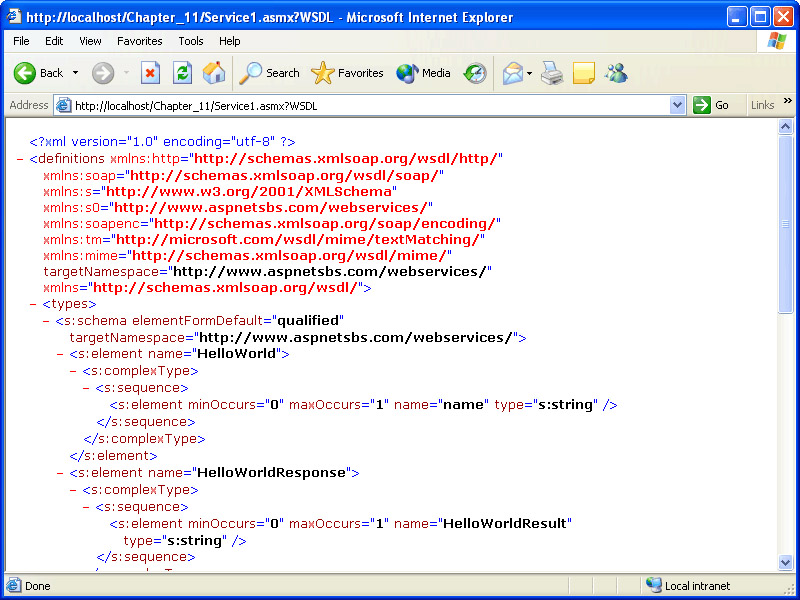The height and width of the screenshot is (600, 800).
Task: Open the Tools menu
Action: point(190,41)
